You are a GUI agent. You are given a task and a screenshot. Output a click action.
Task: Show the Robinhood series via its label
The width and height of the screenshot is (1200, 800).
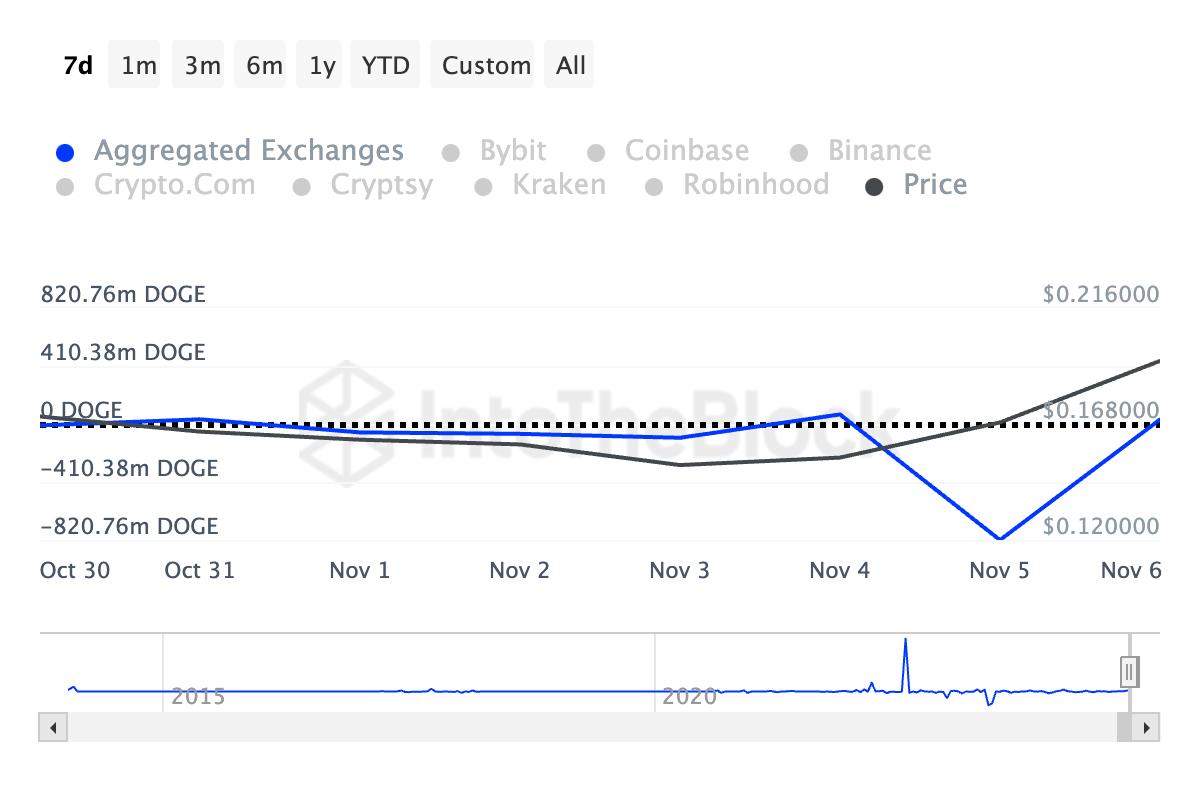(x=755, y=185)
